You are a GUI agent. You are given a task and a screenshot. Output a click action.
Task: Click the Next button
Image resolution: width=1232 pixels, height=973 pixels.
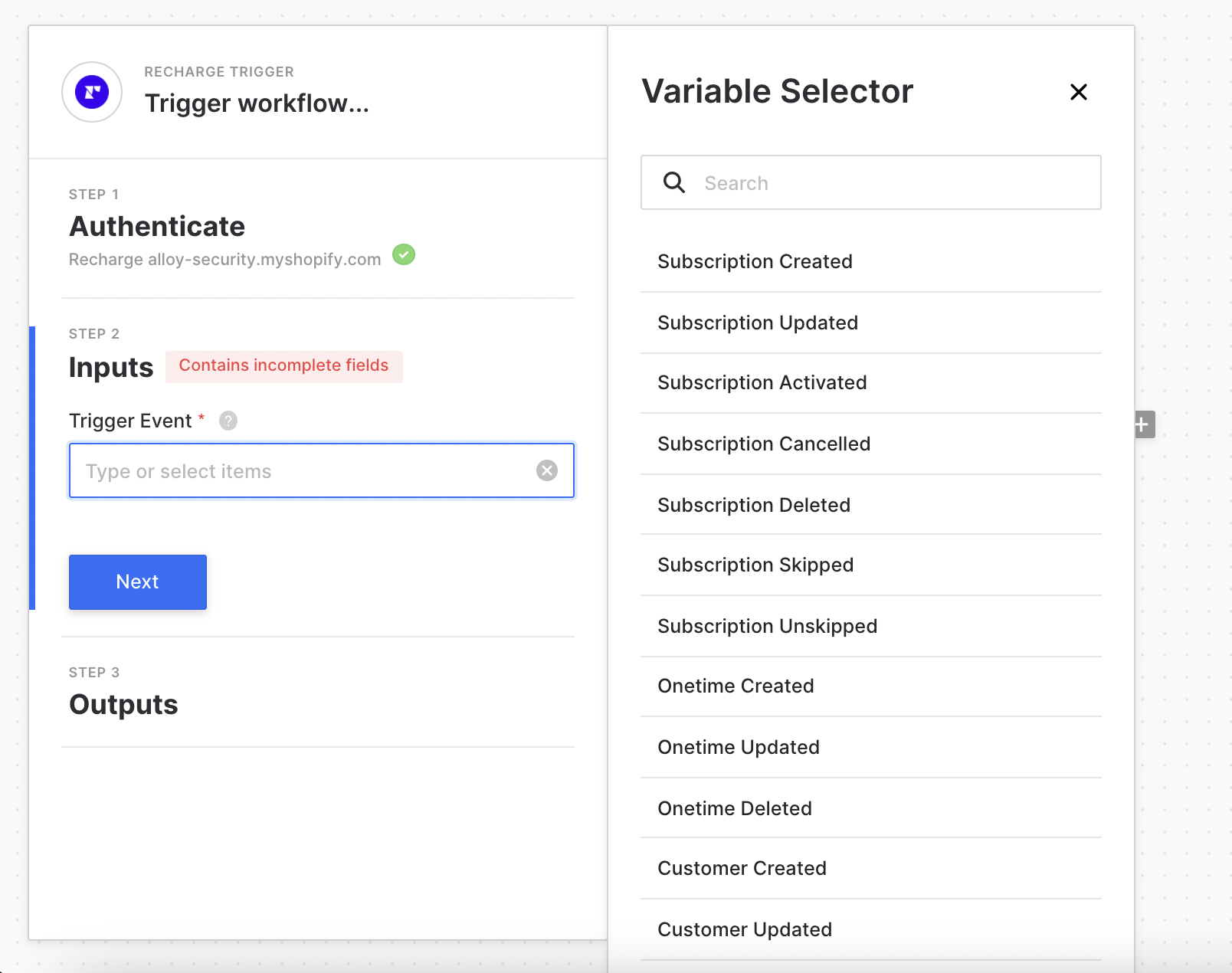pyautogui.click(x=138, y=582)
